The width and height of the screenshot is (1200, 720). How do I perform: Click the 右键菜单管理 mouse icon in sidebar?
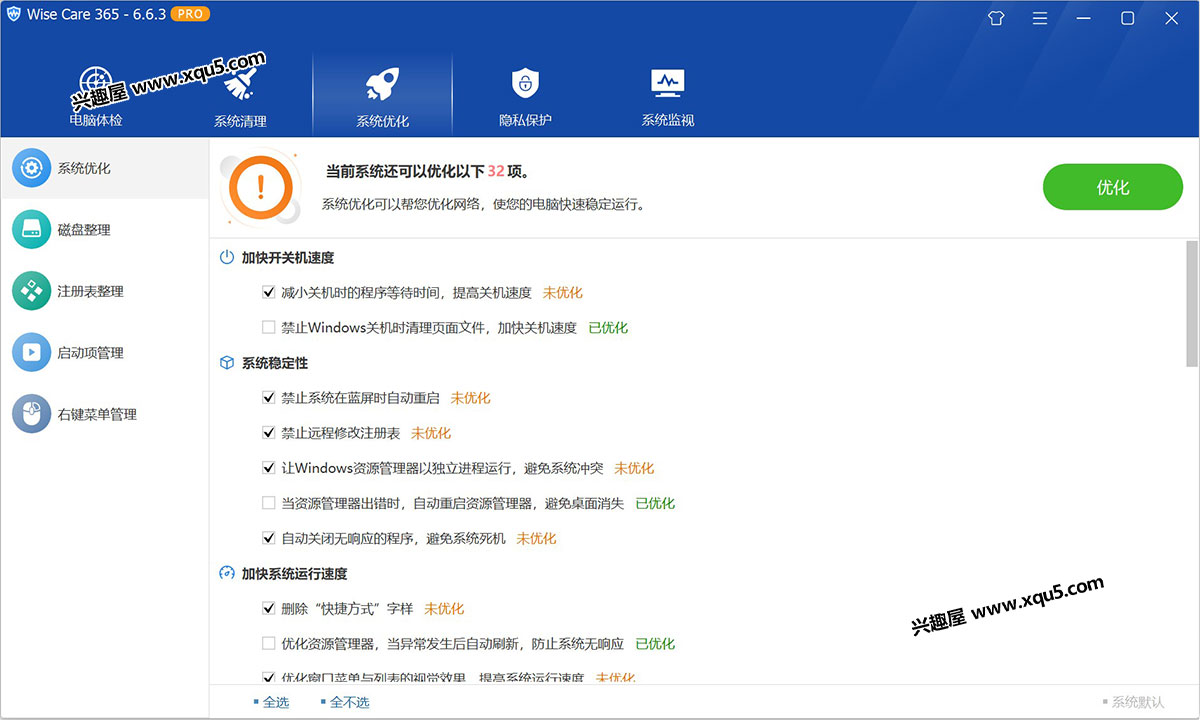31,414
